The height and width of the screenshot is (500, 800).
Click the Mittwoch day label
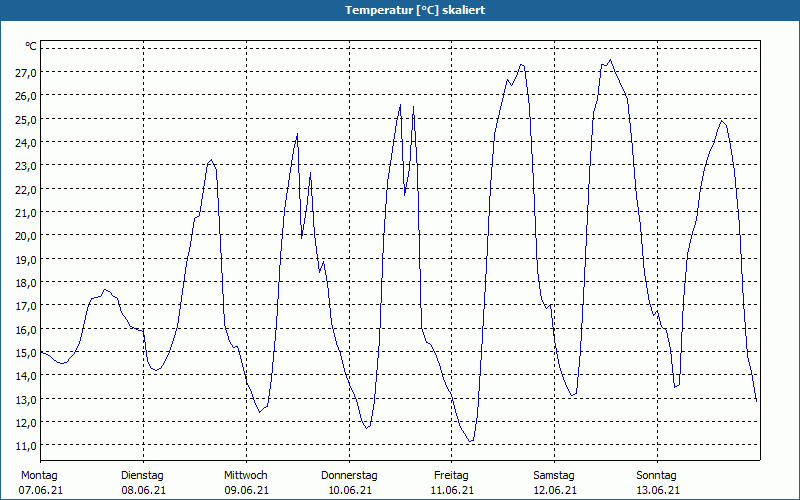point(246,476)
